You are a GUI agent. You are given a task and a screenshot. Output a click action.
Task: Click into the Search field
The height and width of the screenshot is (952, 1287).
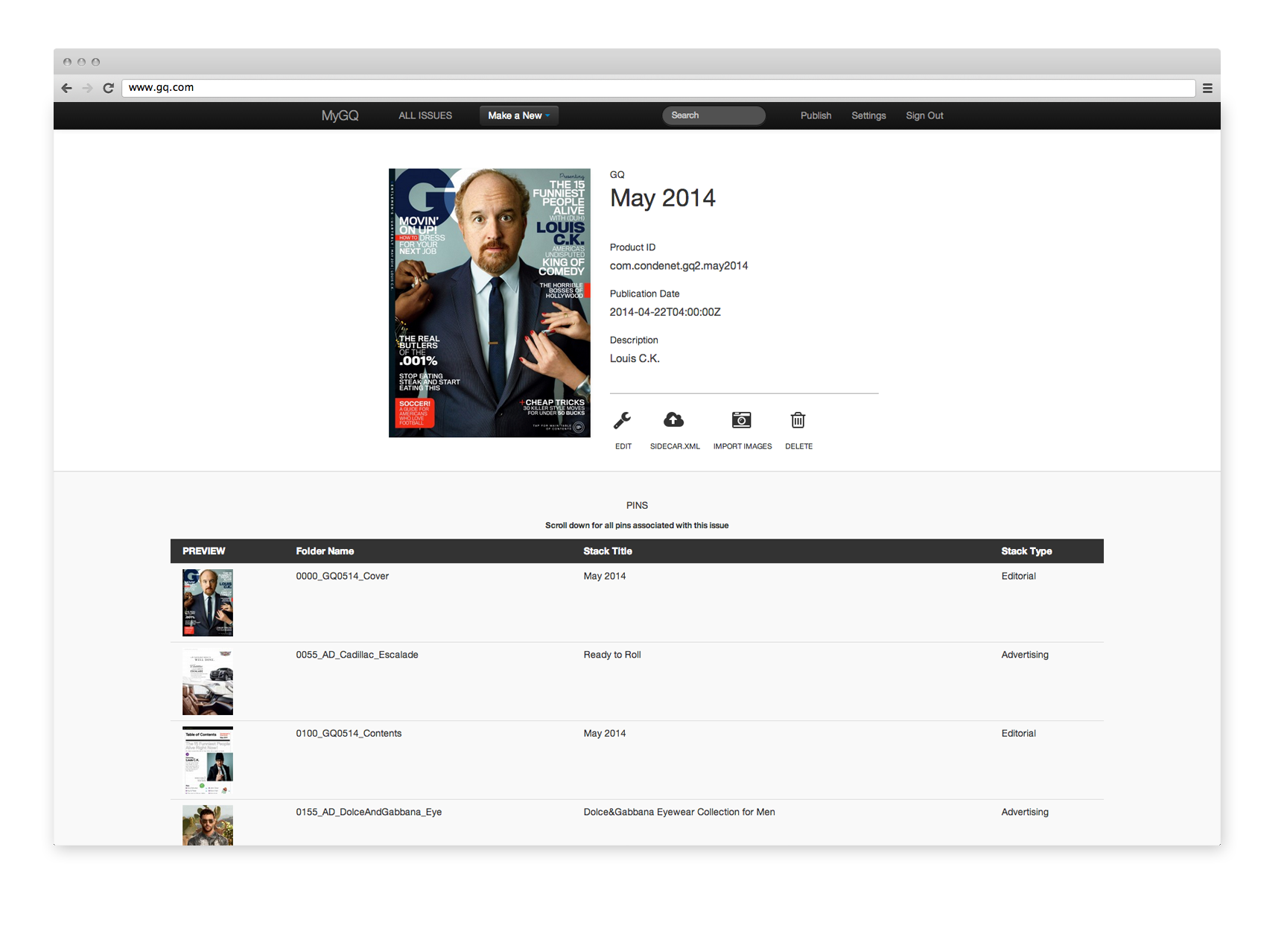(x=714, y=115)
